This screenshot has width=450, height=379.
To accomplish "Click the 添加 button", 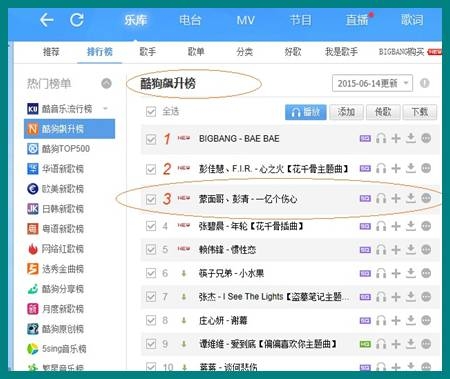I will click(346, 112).
